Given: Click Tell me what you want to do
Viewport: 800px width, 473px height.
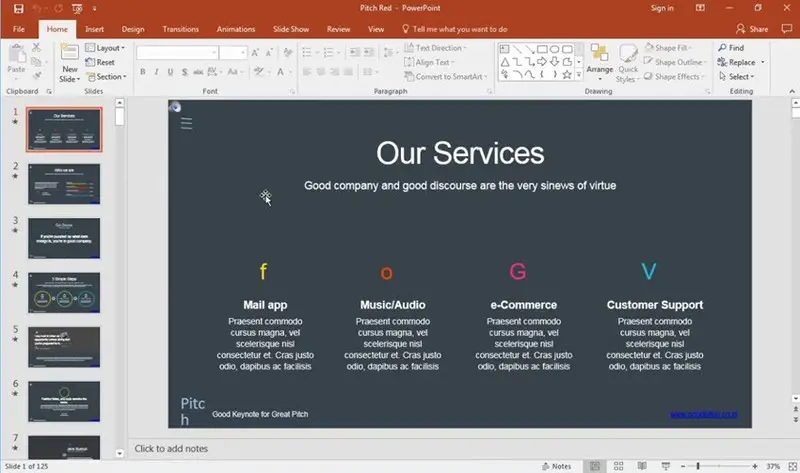Looking at the screenshot, I should [x=455, y=29].
